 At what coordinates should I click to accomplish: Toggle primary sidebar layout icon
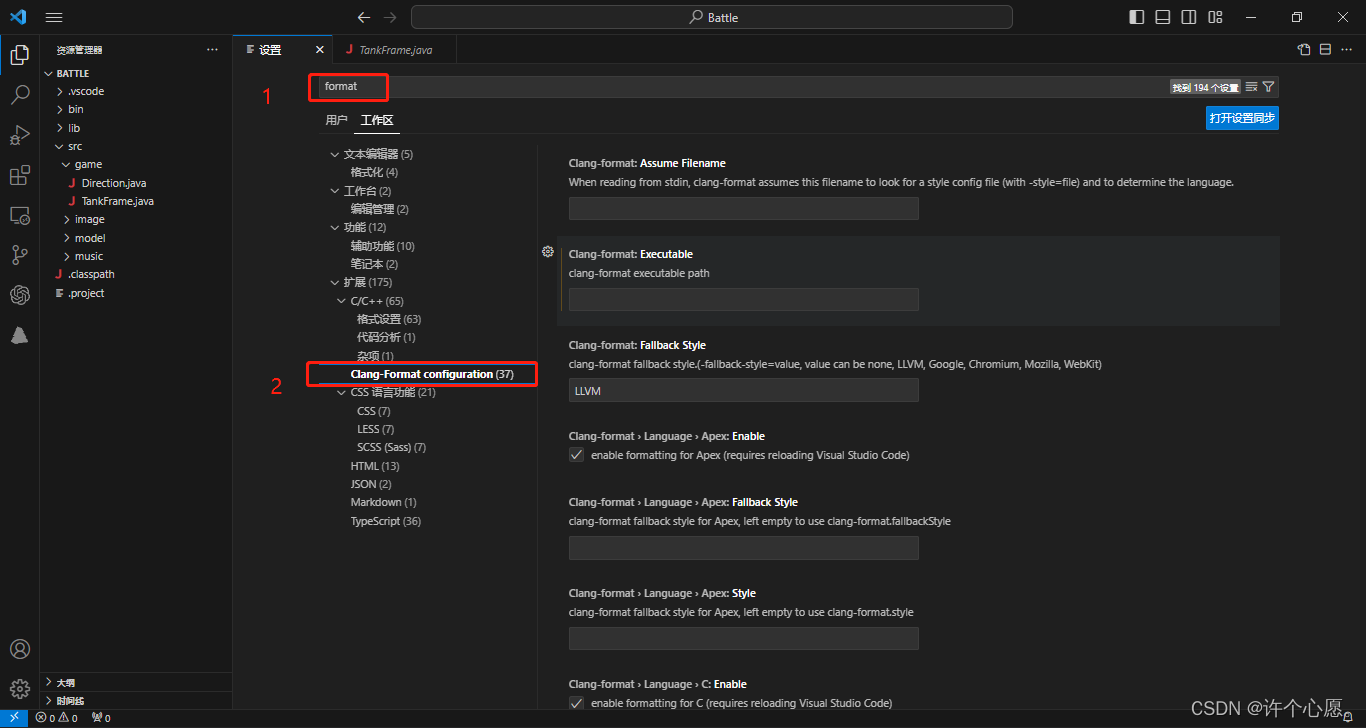1137,17
